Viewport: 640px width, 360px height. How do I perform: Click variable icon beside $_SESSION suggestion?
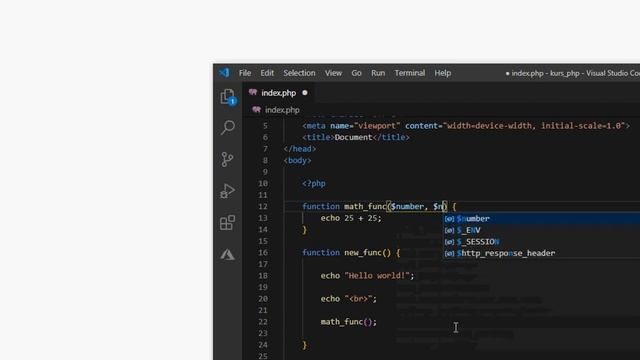tap(449, 242)
